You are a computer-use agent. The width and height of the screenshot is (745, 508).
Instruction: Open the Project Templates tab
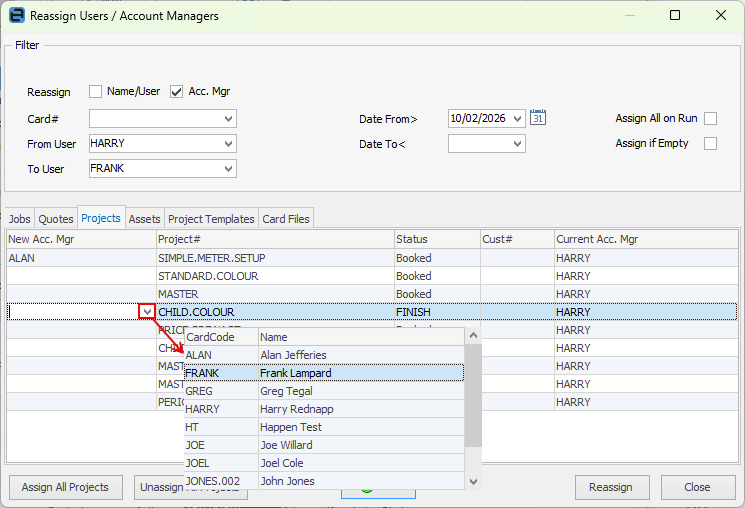[211, 219]
